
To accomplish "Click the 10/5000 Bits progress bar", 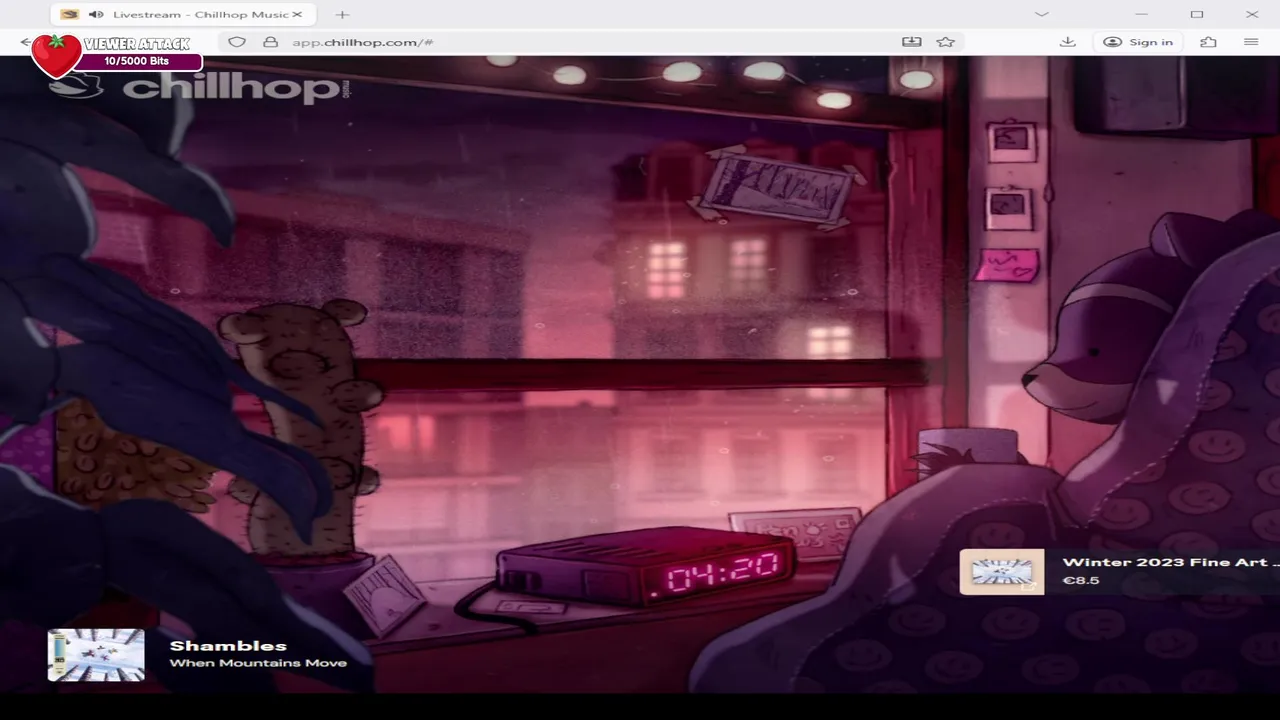I will click(x=142, y=61).
